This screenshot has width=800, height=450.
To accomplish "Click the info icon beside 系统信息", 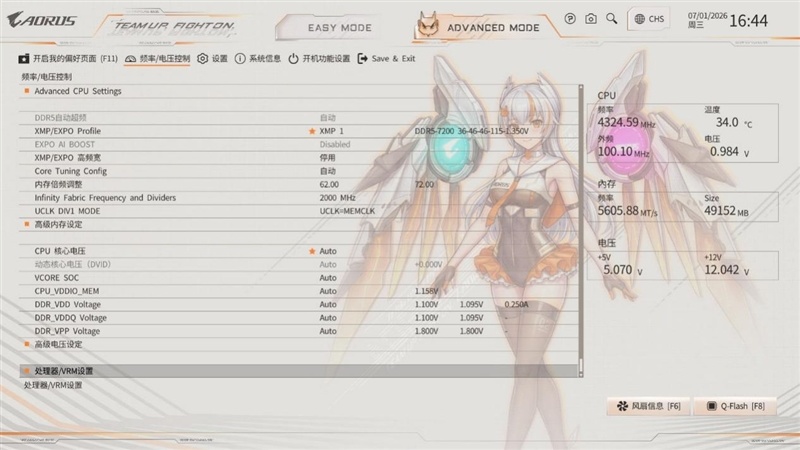I will click(x=240, y=59).
